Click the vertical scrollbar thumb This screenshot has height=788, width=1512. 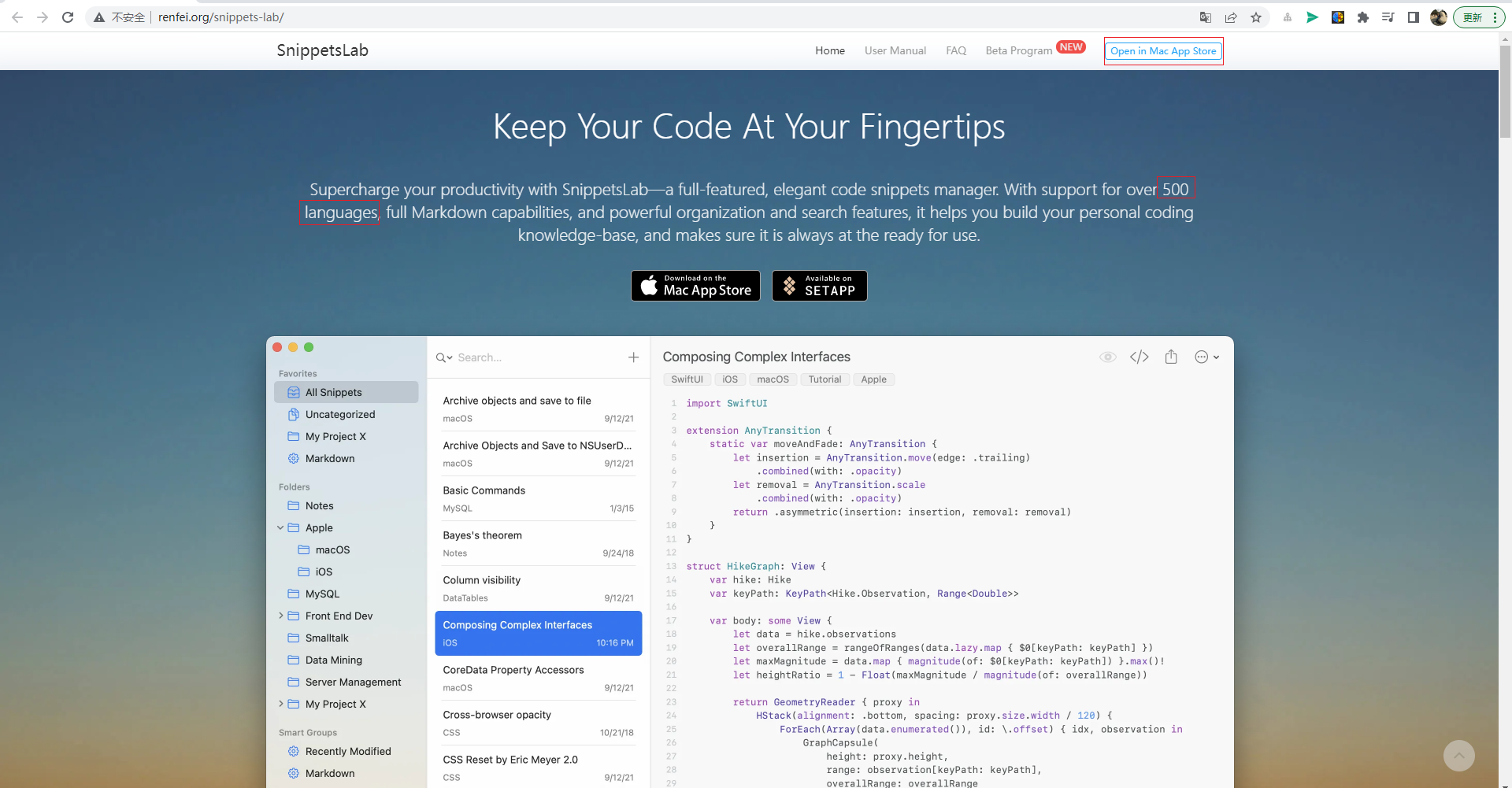(x=1505, y=91)
